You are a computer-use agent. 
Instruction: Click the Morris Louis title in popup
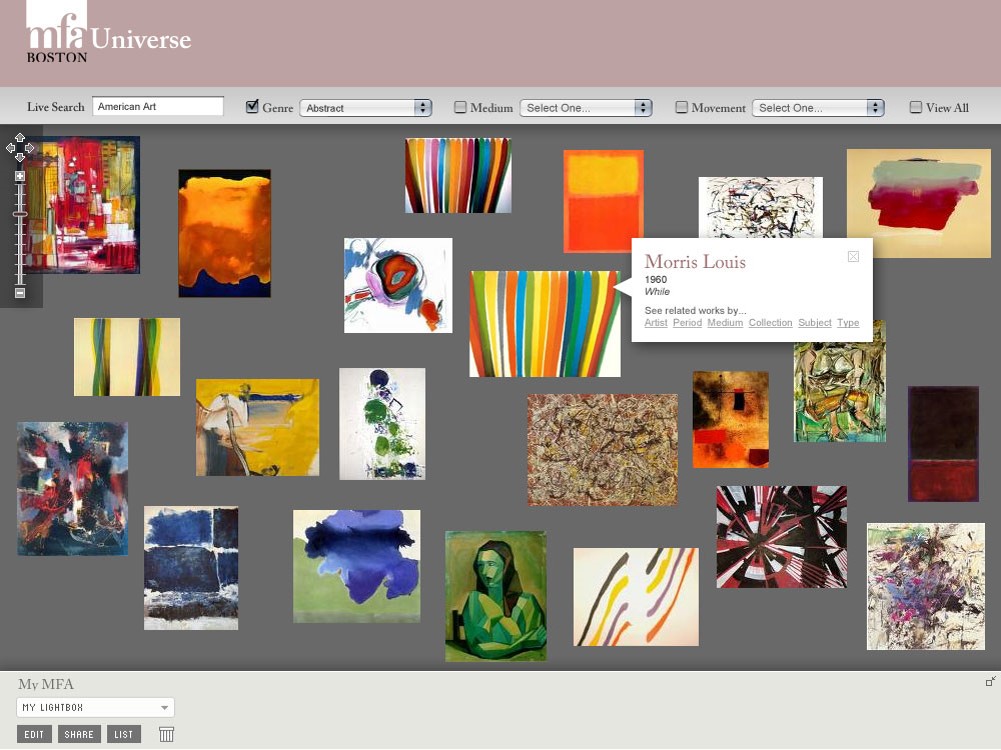(x=695, y=262)
